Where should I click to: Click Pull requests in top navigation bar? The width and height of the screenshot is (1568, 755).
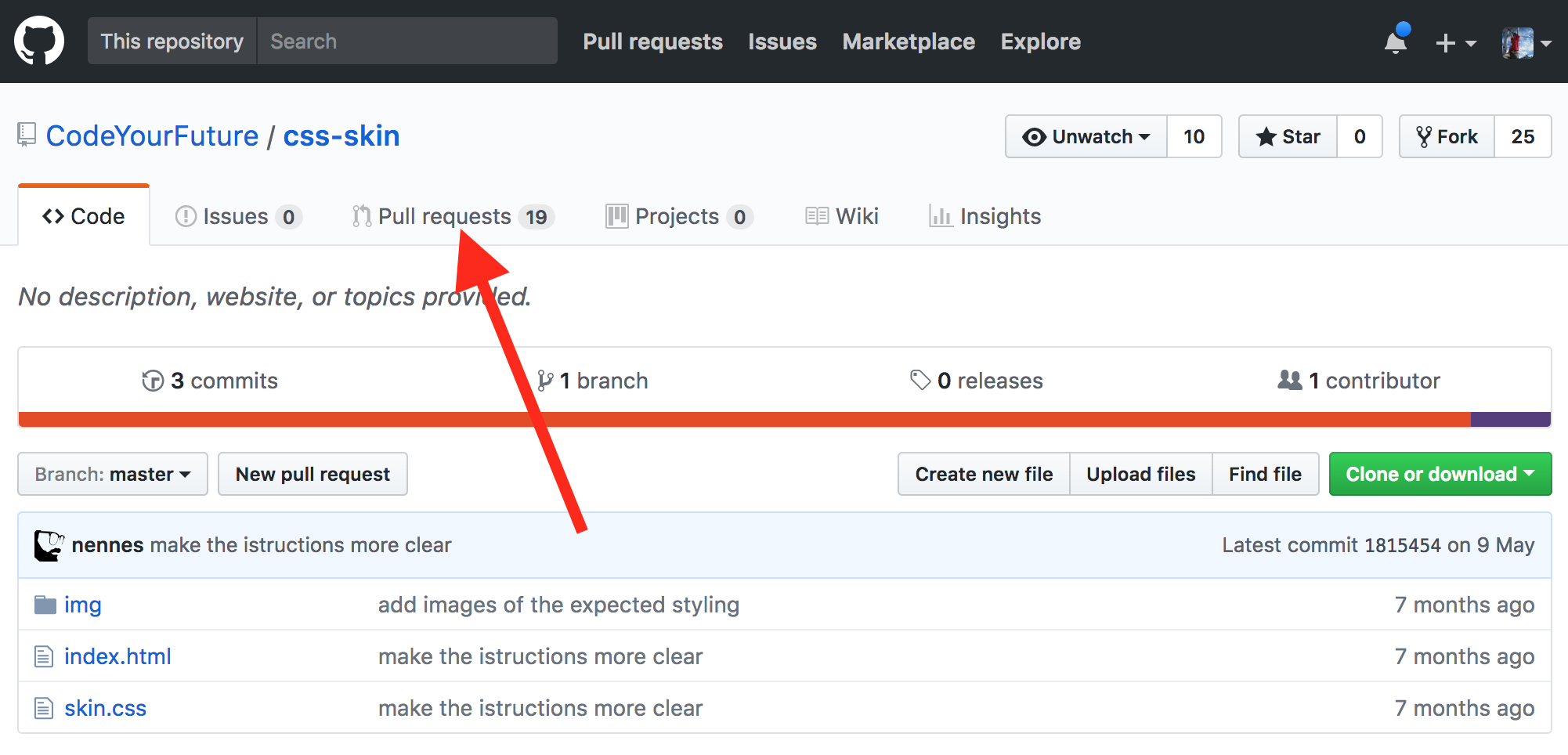coord(652,42)
